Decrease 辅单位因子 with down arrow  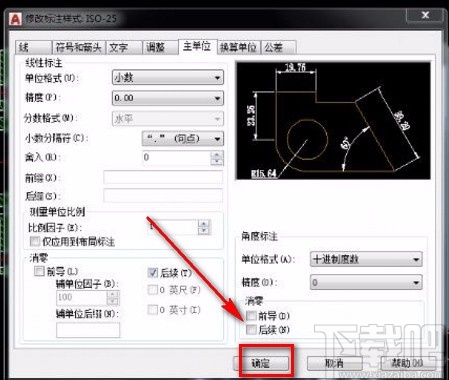[x=113, y=301]
